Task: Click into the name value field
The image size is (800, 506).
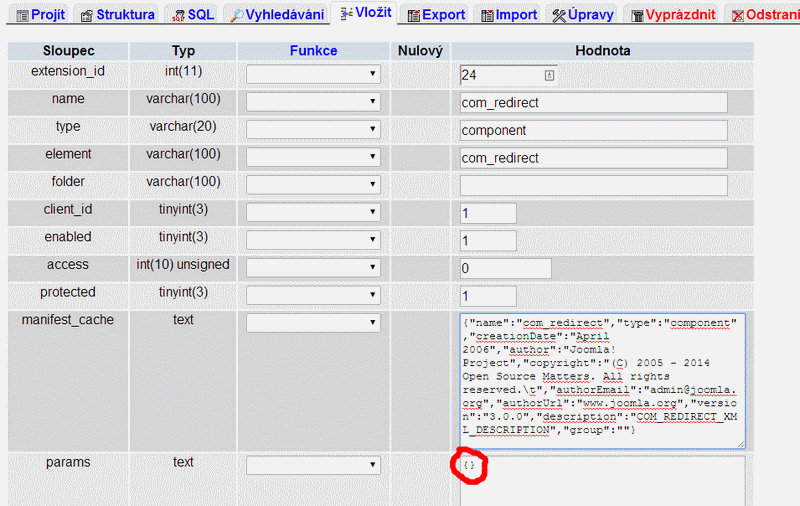Action: (593, 102)
